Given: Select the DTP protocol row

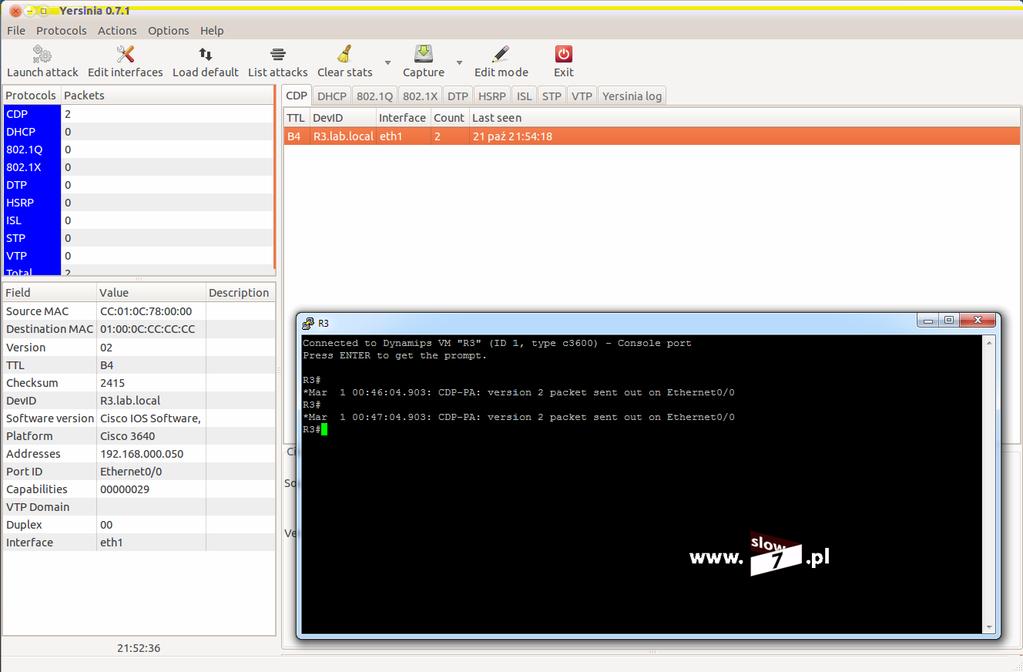Looking at the screenshot, I should pyautogui.click(x=138, y=185).
